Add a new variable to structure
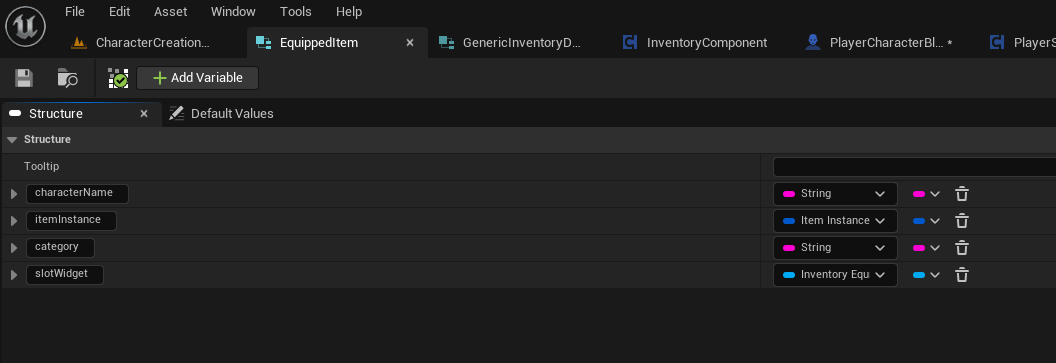Viewport: 1056px width, 363px height. pyautogui.click(x=197, y=78)
